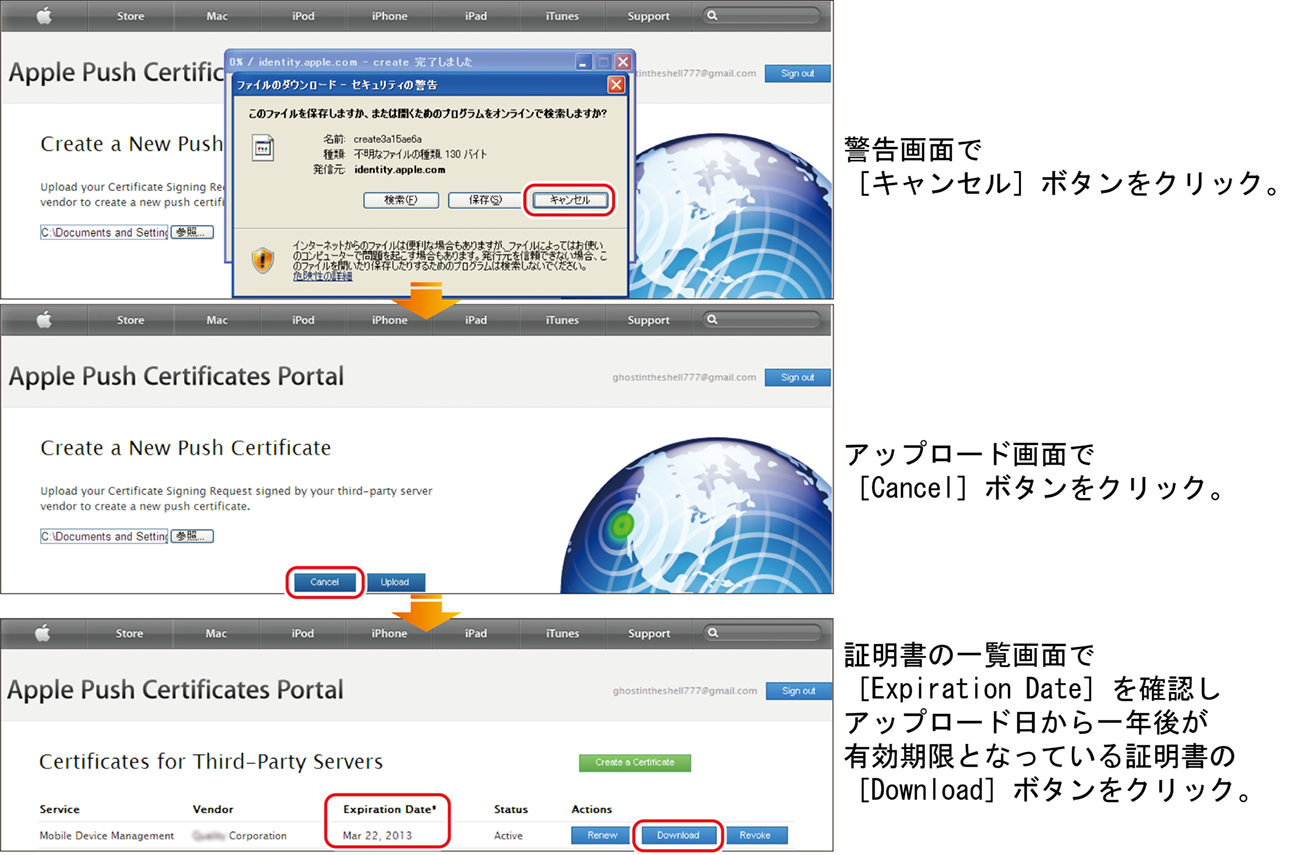Click キャンセル in the file download warning dialog
The height and width of the screenshot is (855, 1293).
coord(567,199)
